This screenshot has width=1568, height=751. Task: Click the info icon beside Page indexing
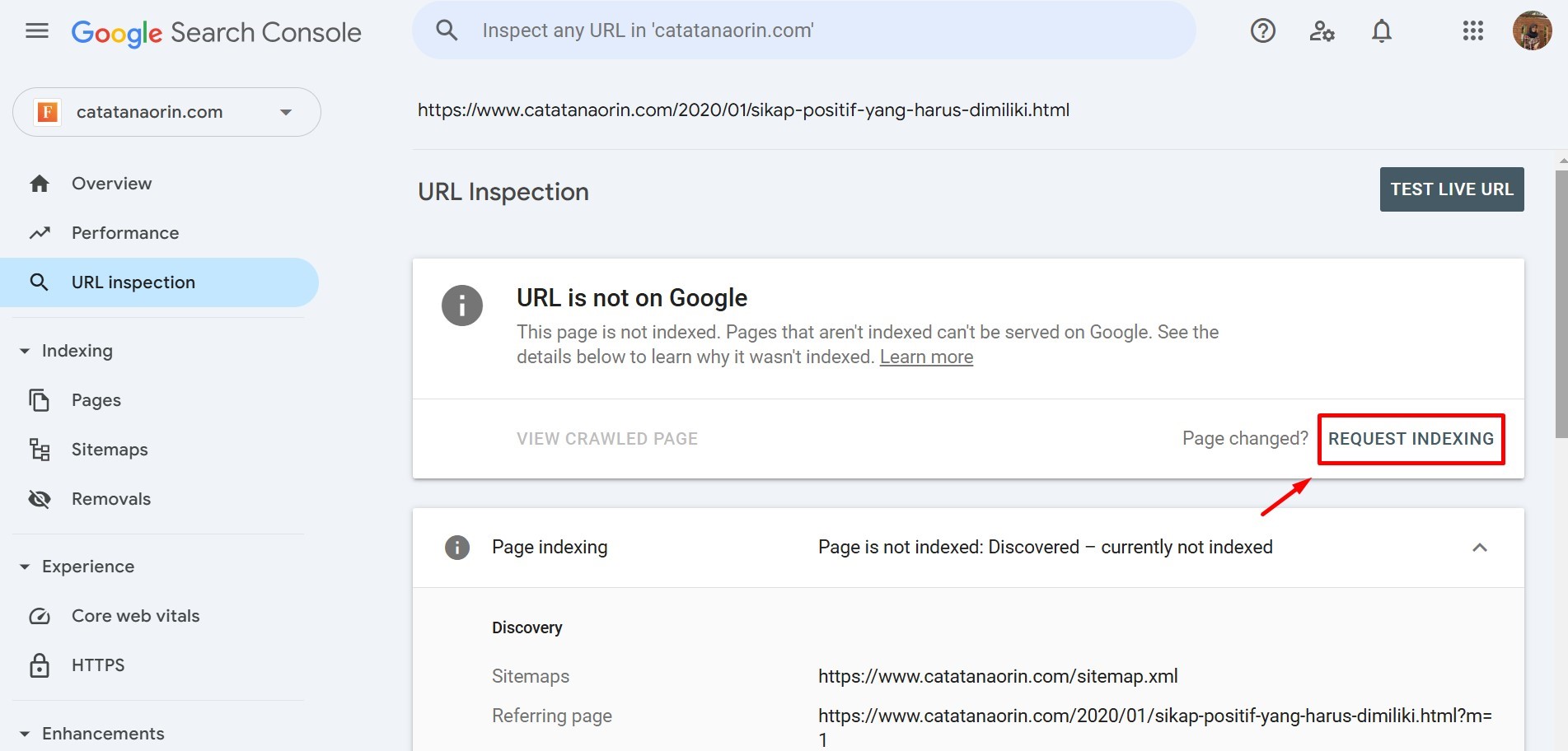[457, 548]
